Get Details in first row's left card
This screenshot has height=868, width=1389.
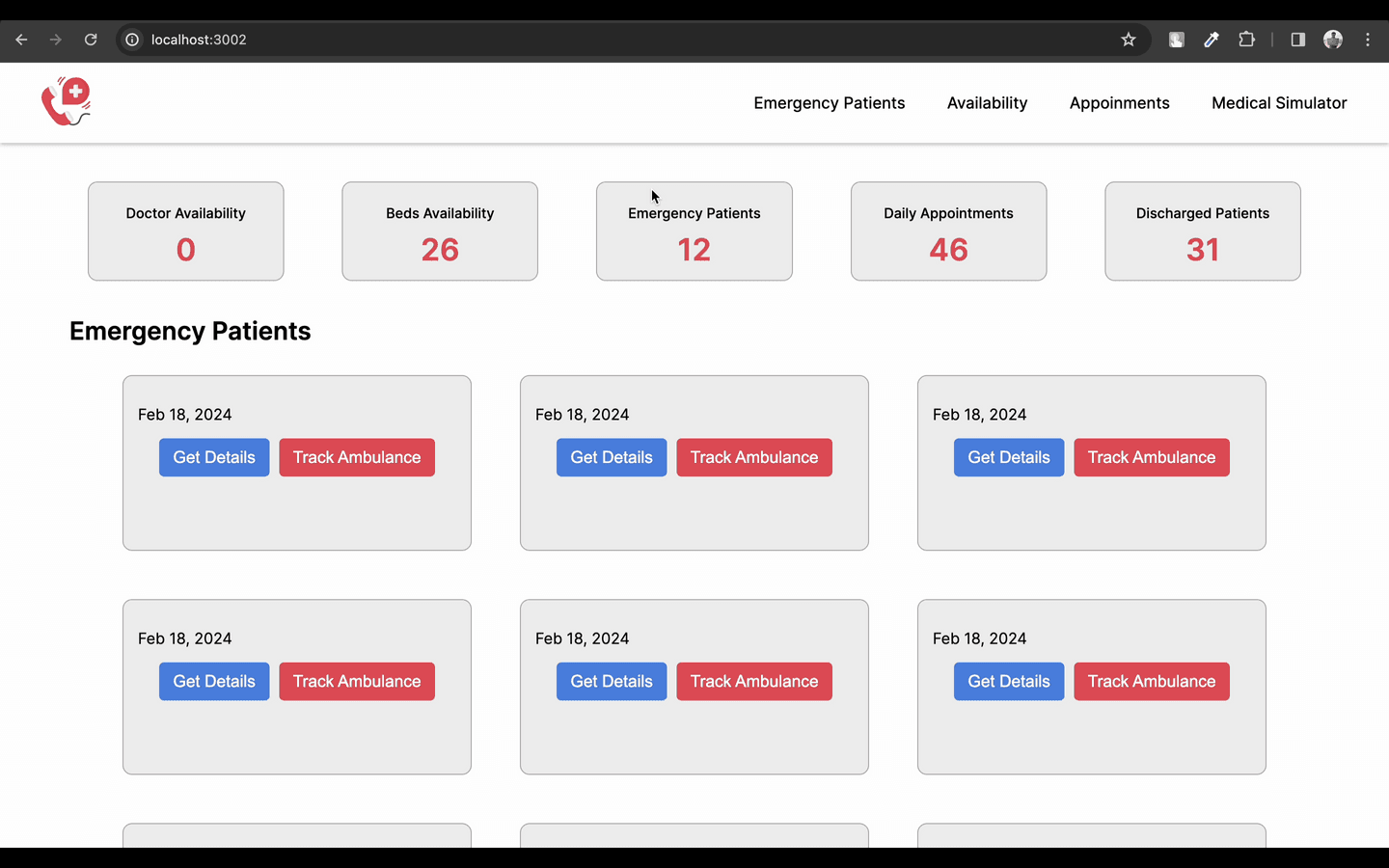tap(214, 457)
